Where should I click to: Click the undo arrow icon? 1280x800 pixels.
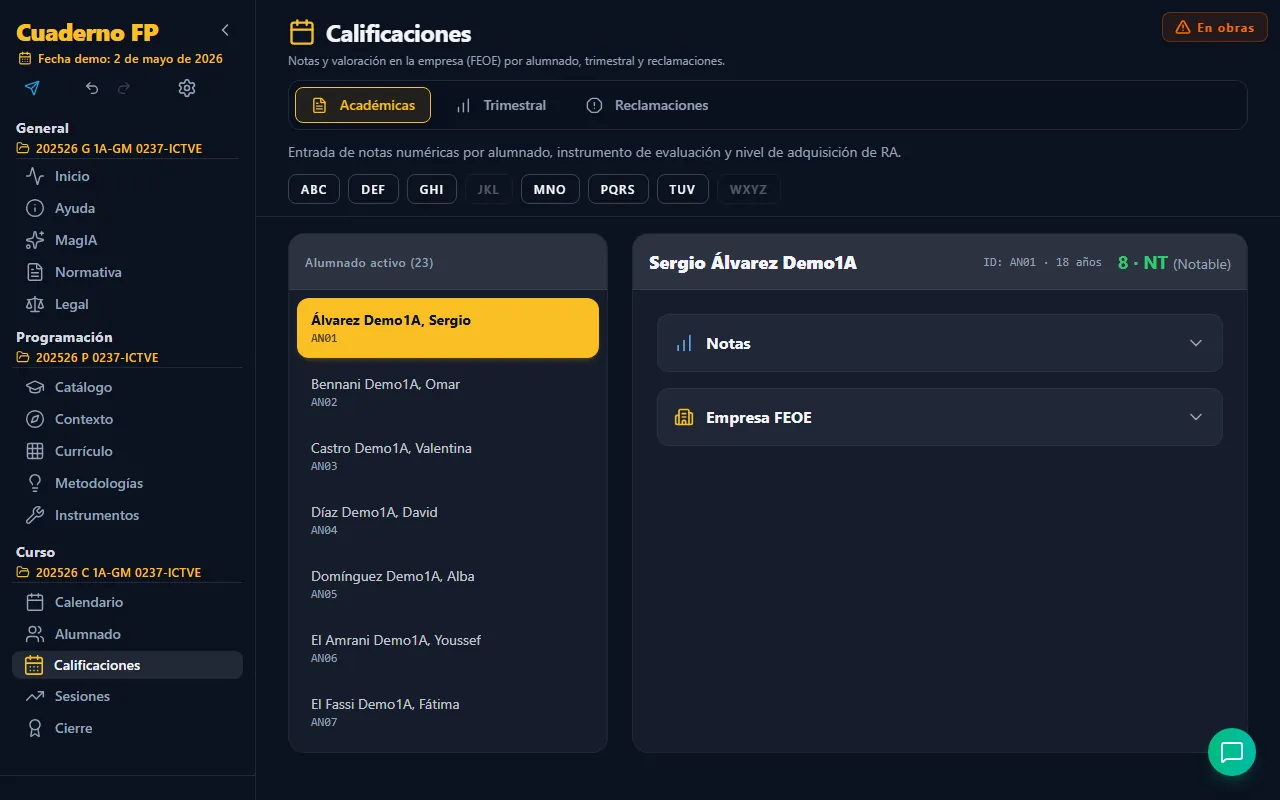coord(92,88)
